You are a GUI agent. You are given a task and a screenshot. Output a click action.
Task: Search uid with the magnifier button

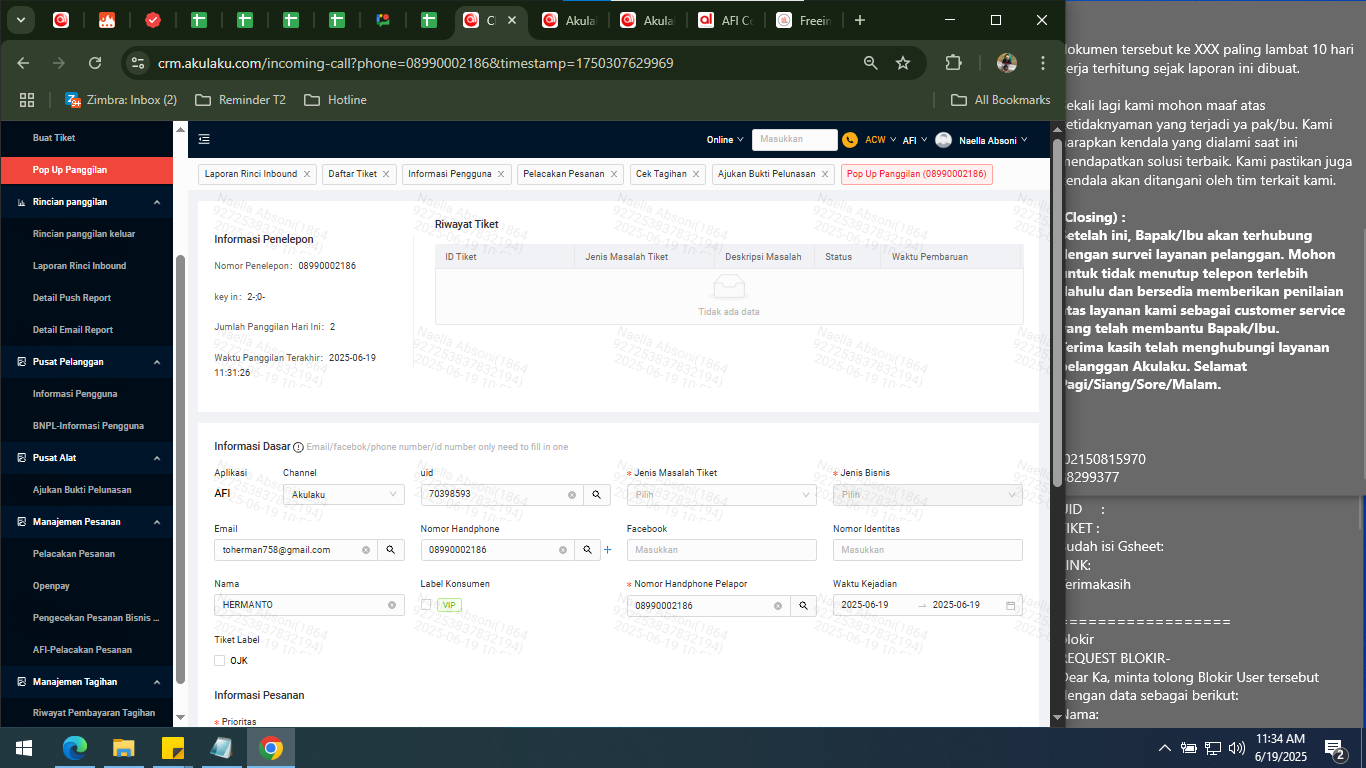[597, 494]
